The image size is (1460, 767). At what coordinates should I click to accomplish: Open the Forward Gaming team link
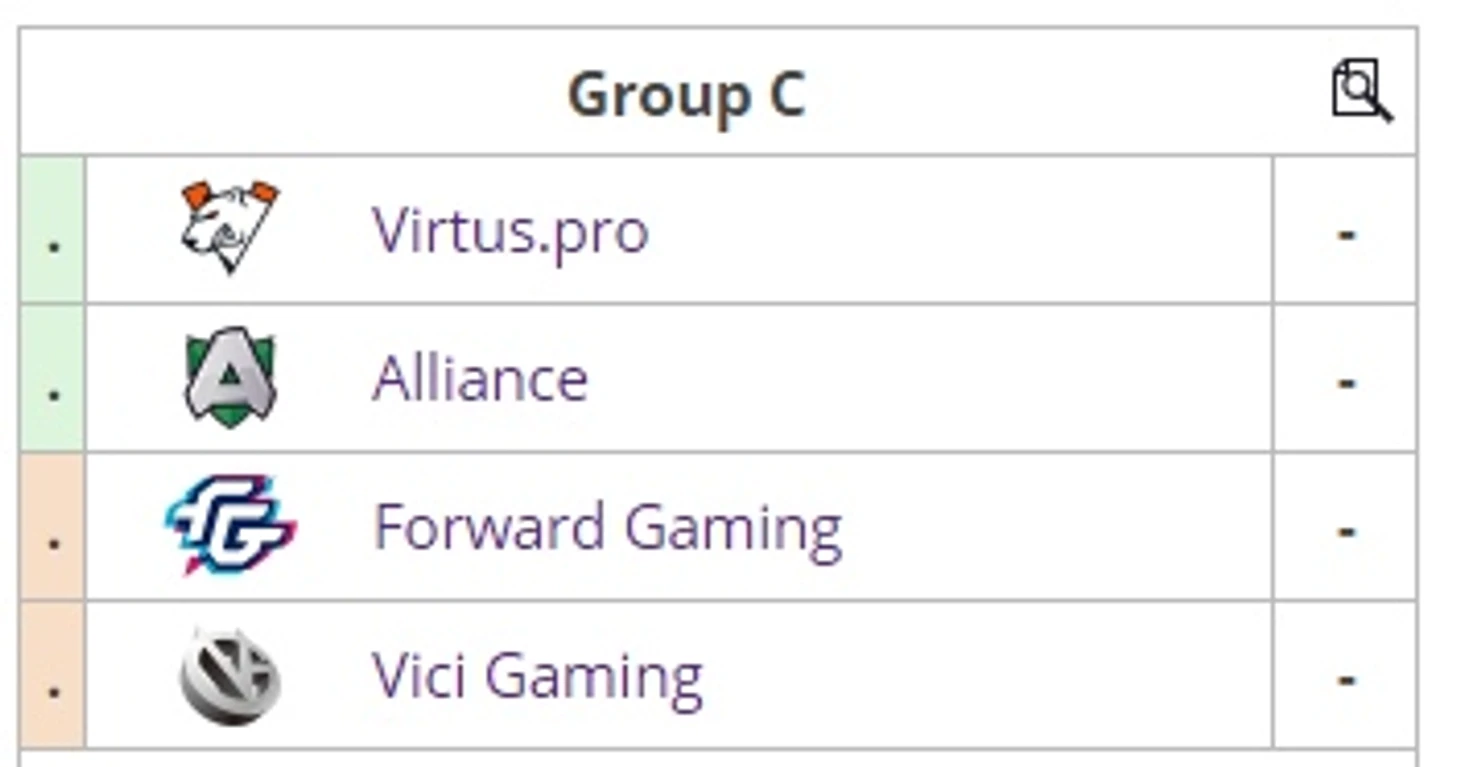607,529
